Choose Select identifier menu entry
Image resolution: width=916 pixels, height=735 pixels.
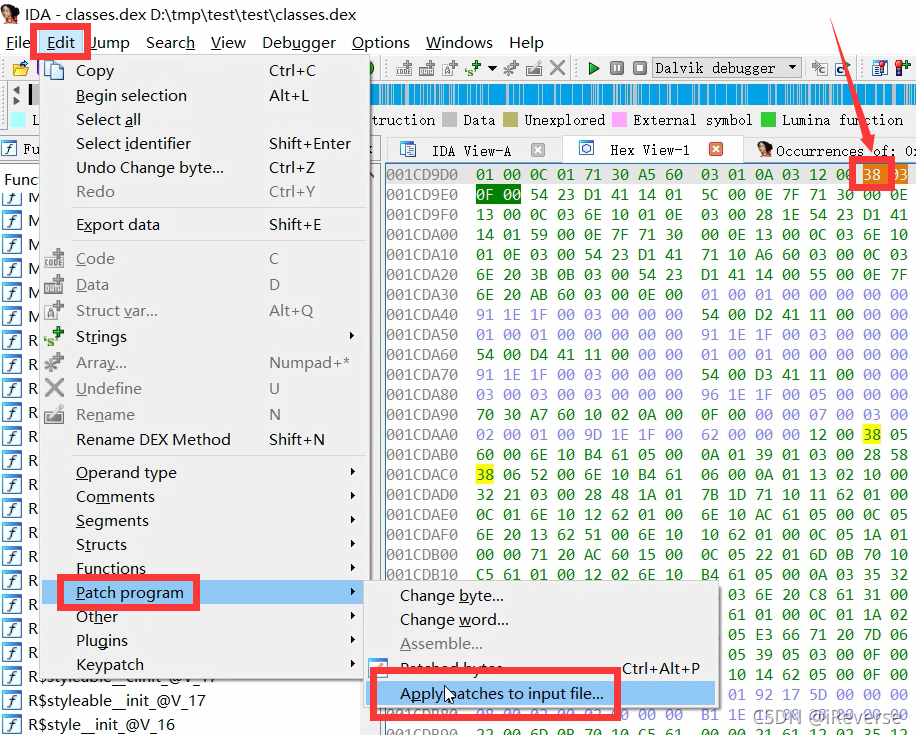(x=204, y=143)
